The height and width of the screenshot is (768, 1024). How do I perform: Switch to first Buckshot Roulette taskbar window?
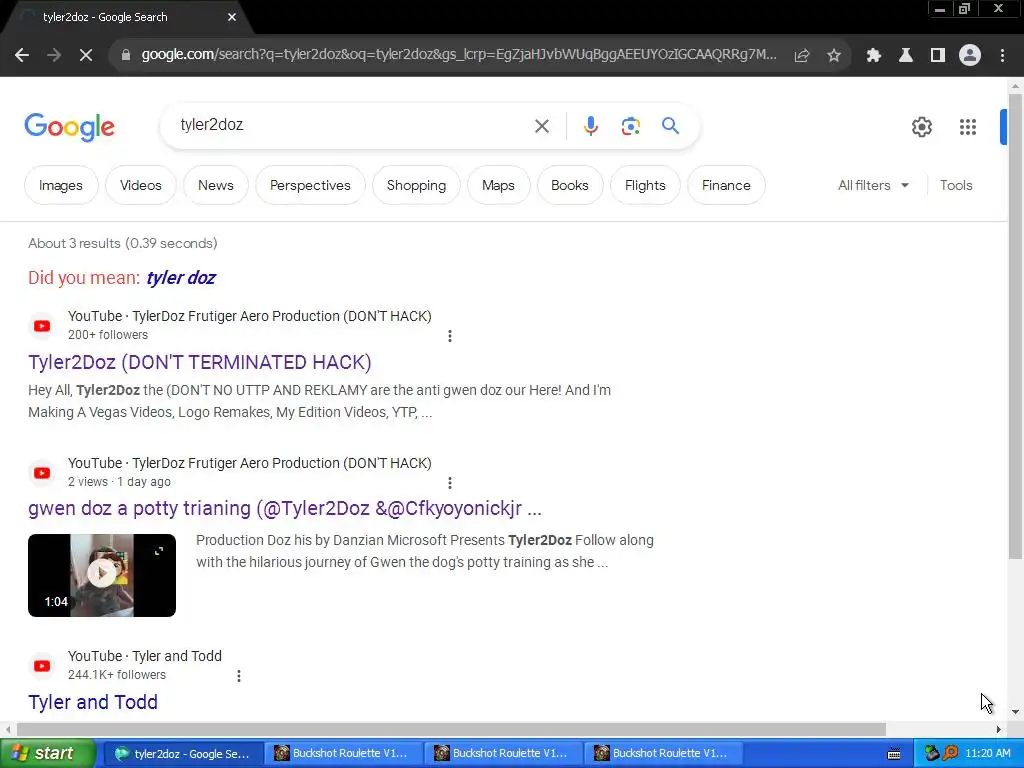coord(342,754)
